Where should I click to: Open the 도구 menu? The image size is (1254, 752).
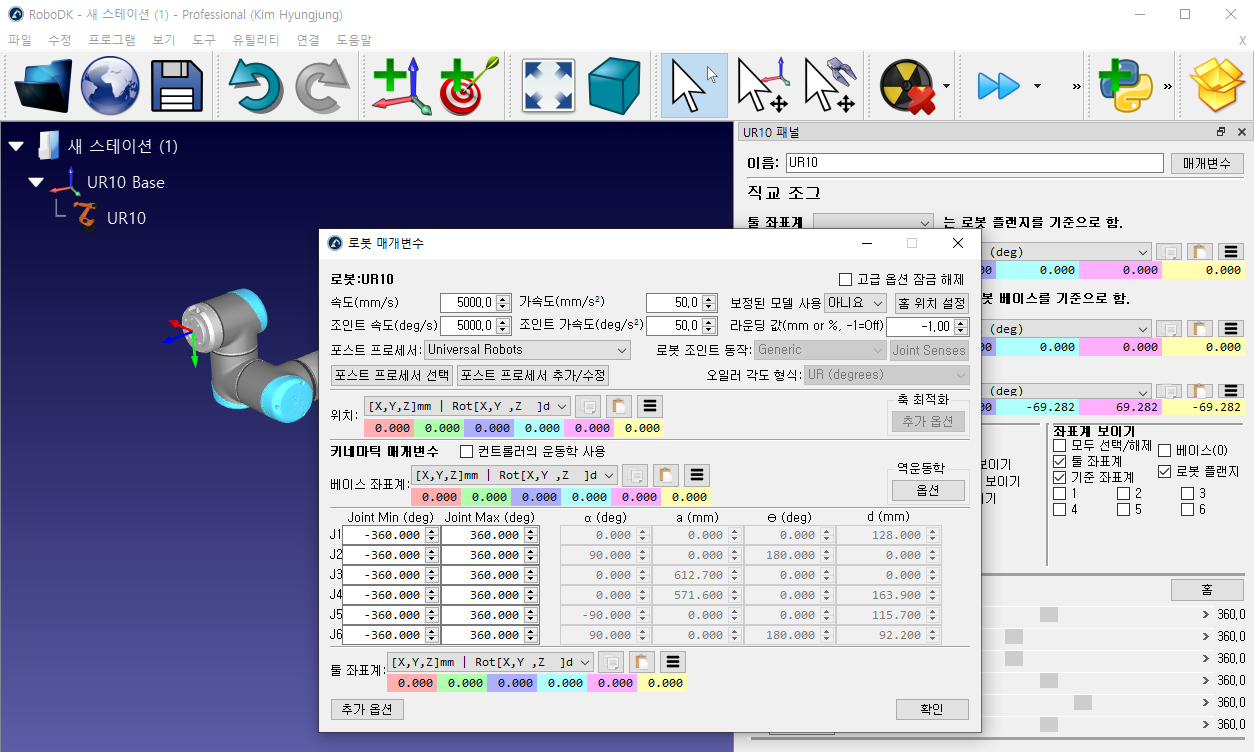[x=204, y=40]
